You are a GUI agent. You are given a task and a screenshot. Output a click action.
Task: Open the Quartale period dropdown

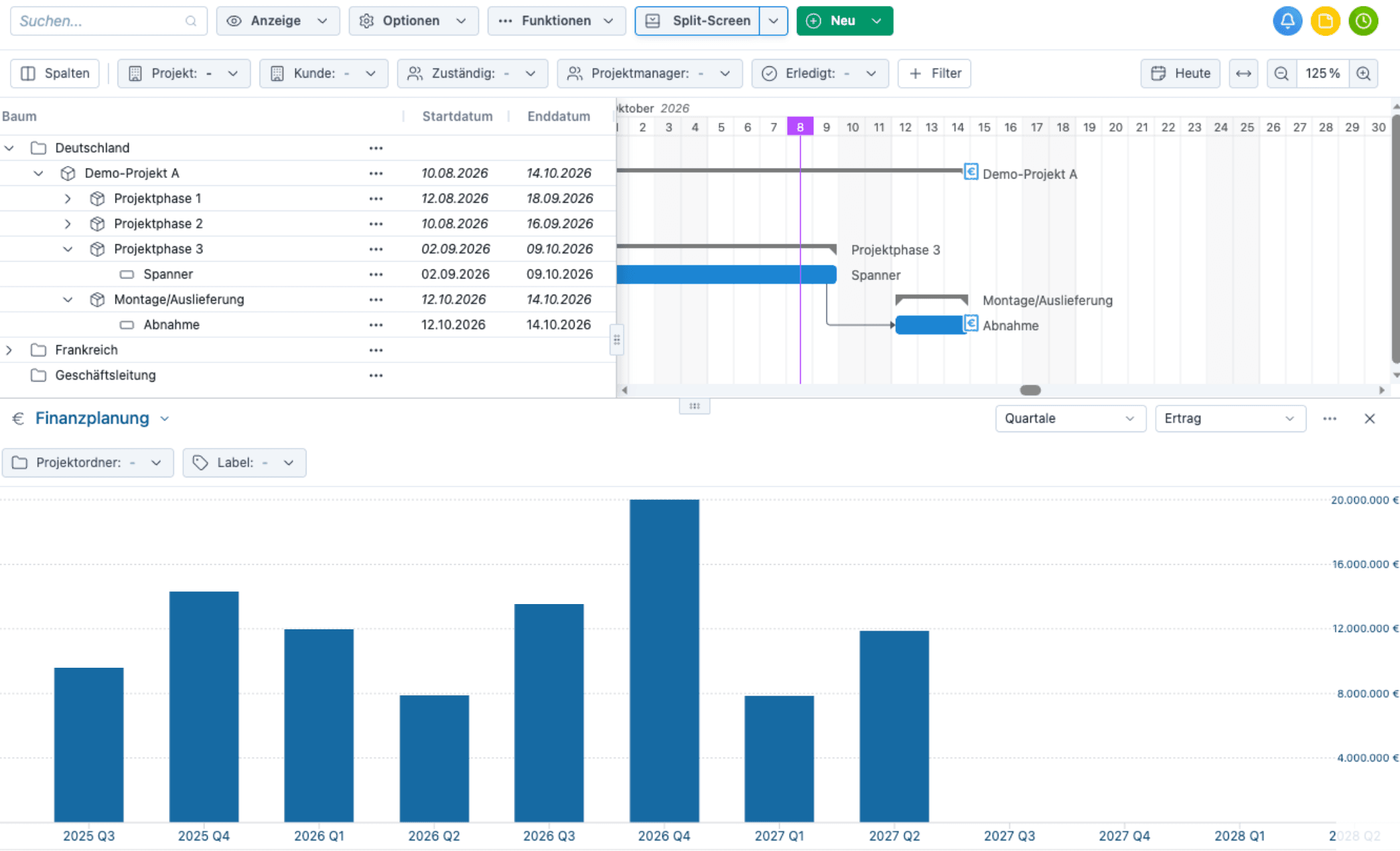[1070, 419]
